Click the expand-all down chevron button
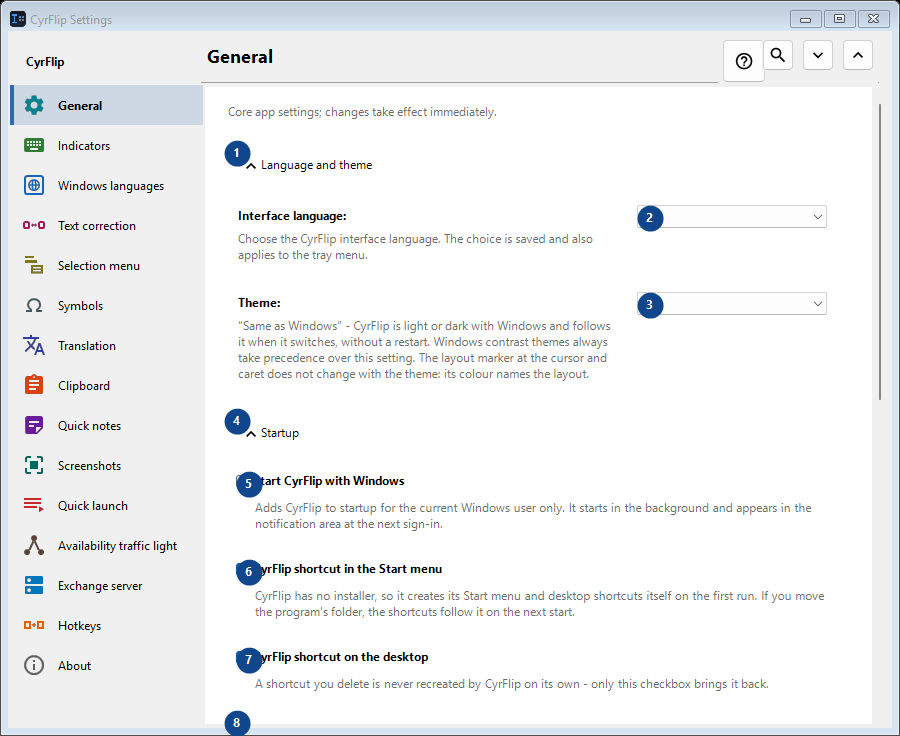Image resolution: width=900 pixels, height=736 pixels. pyautogui.click(x=817, y=55)
